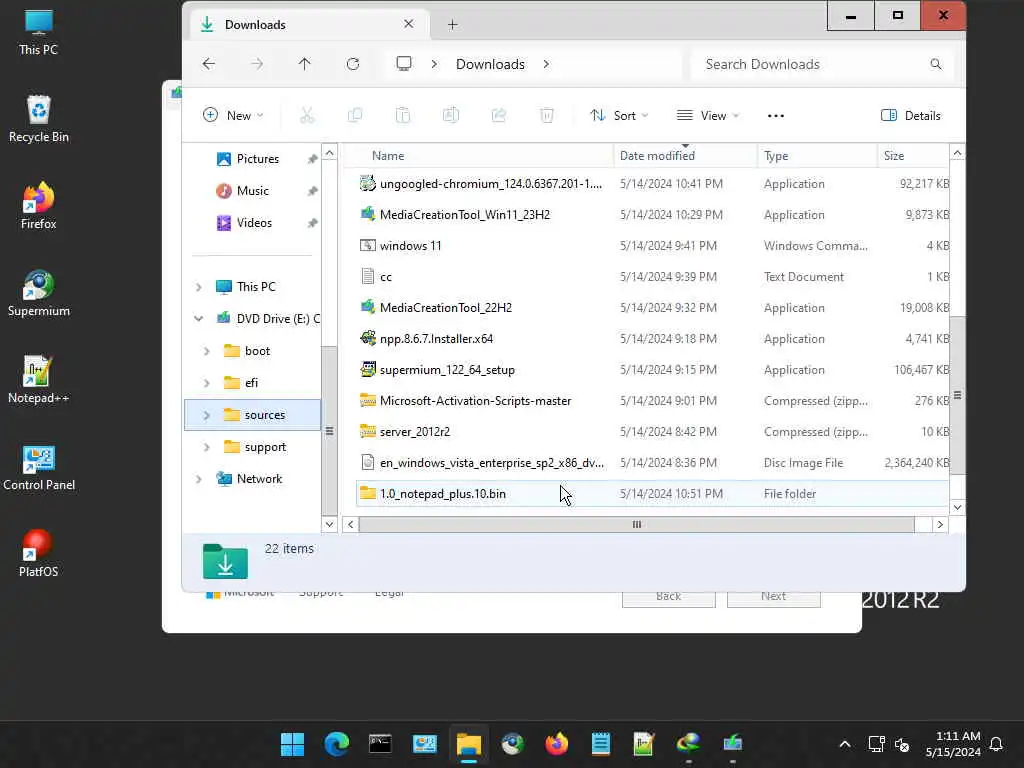Open PlatfOS desktop shortcut
The height and width of the screenshot is (768, 1024).
[x=39, y=554]
